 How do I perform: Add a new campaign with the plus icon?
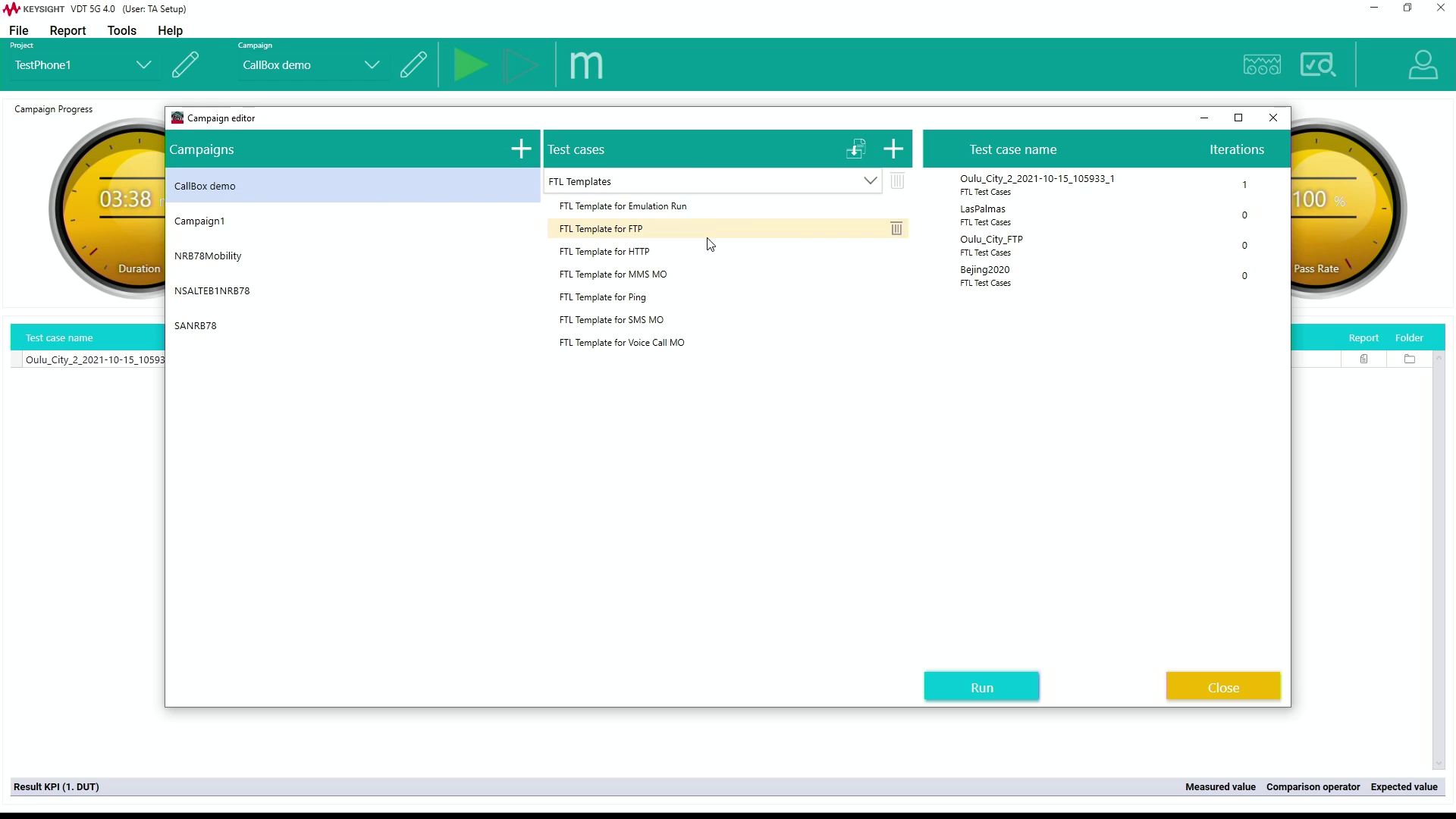click(521, 149)
